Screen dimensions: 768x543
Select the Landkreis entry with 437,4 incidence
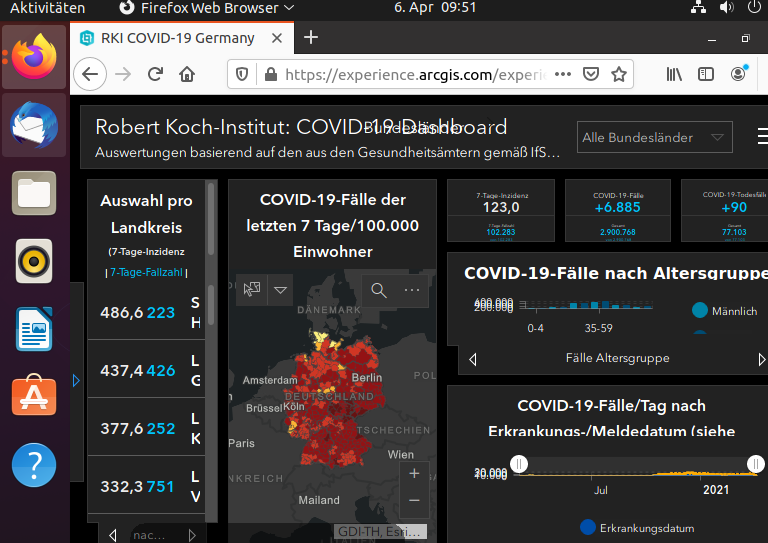[x=146, y=370]
